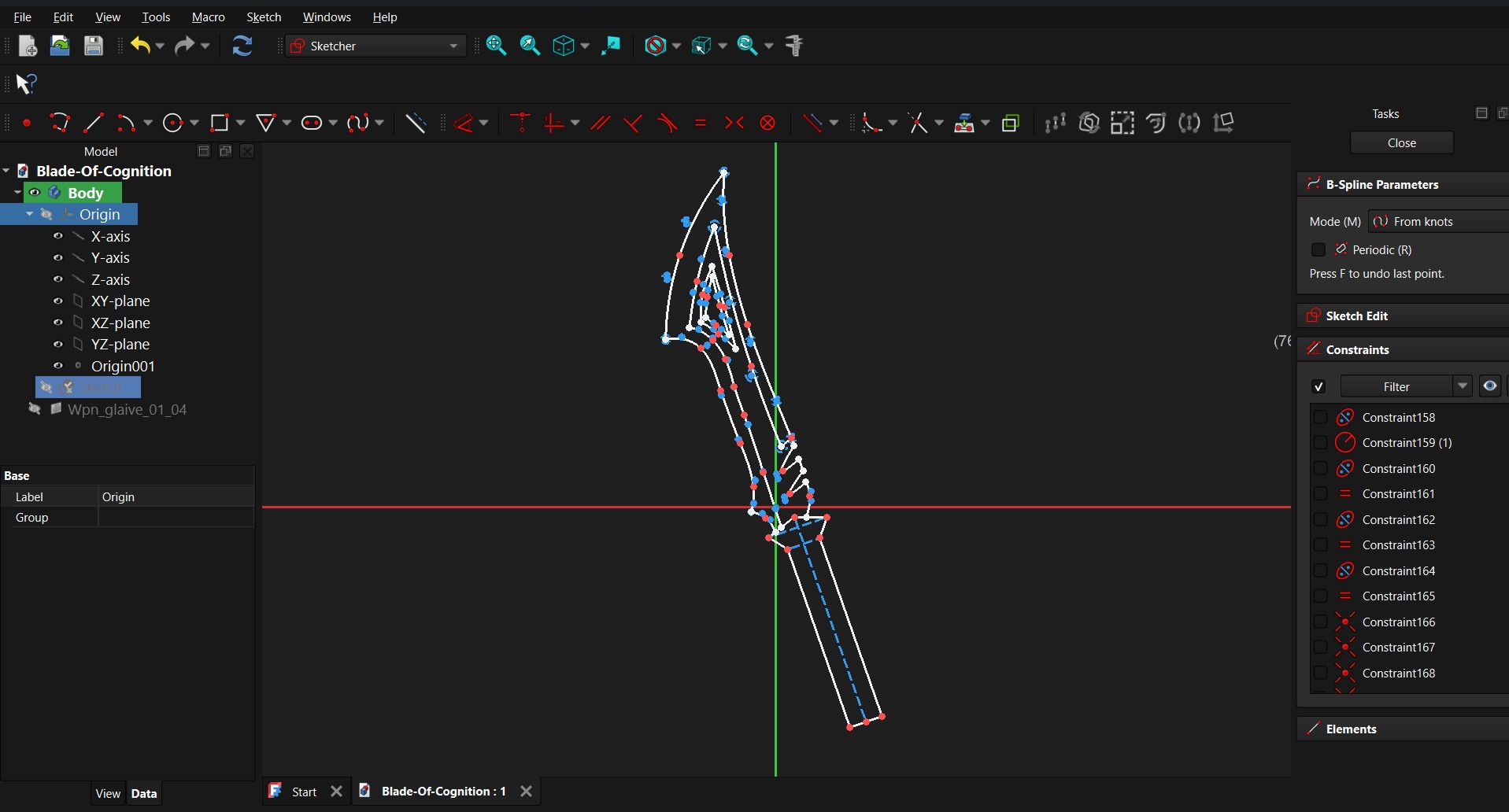The image size is (1509, 812).
Task: Apply the parallel constraint
Action: [x=601, y=123]
